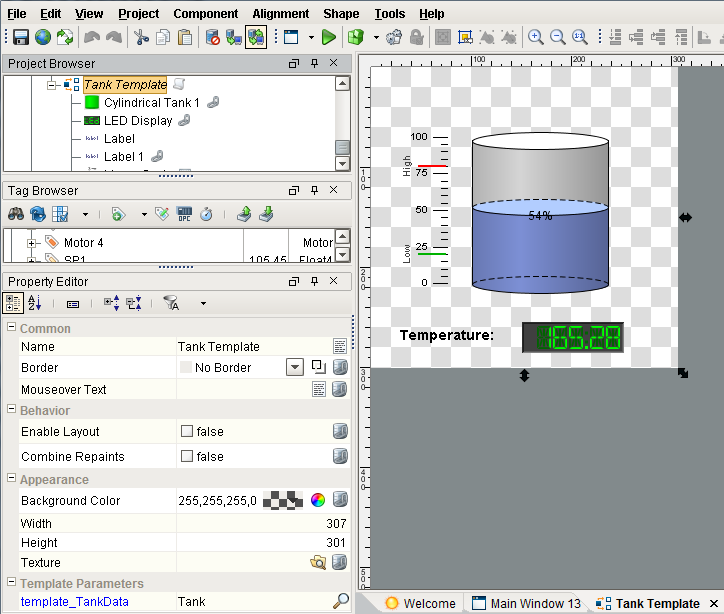The height and width of the screenshot is (614, 724).
Task: Open the Background Color picker wheel
Action: 318,501
